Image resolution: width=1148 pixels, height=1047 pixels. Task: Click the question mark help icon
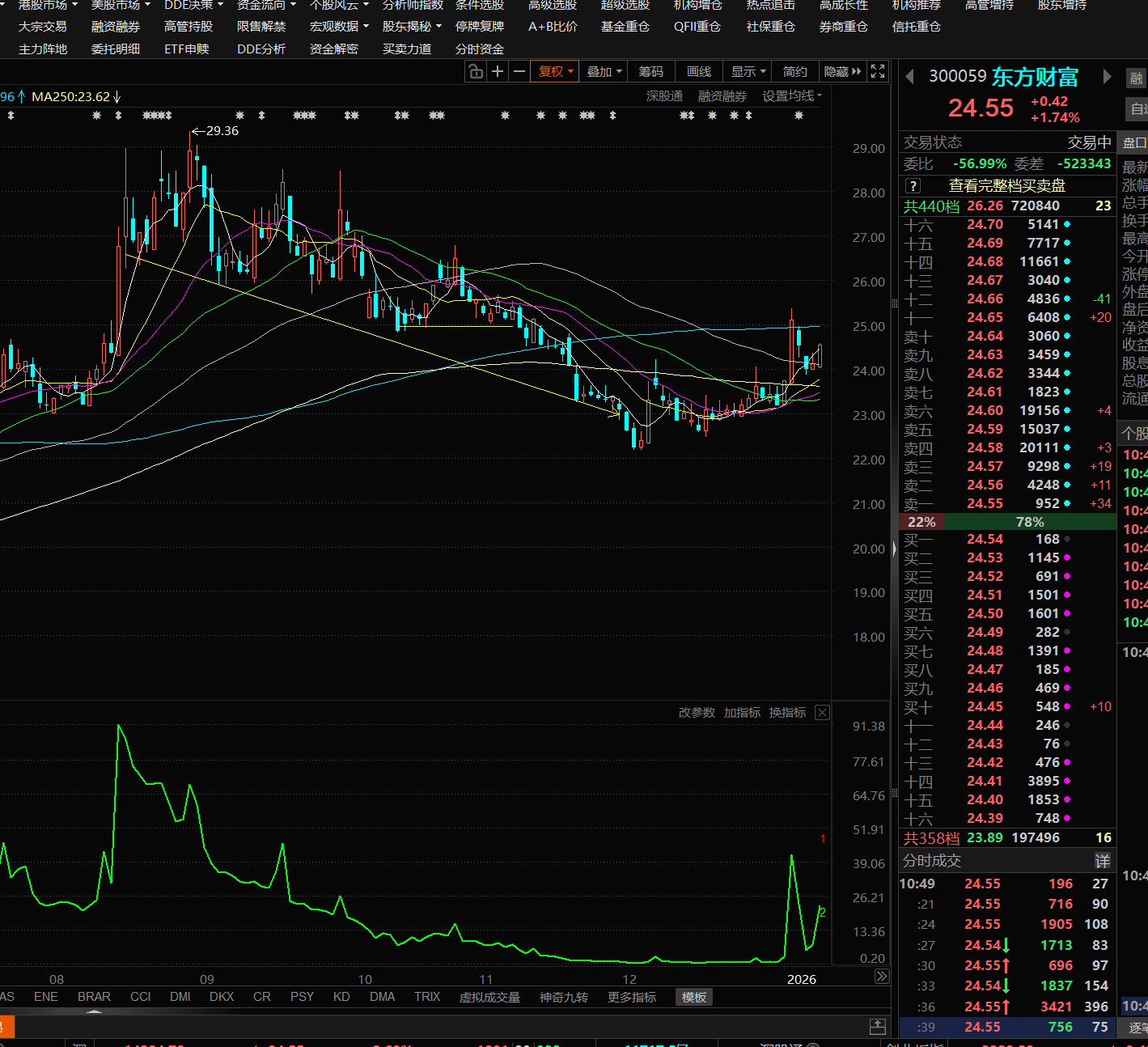(x=913, y=186)
